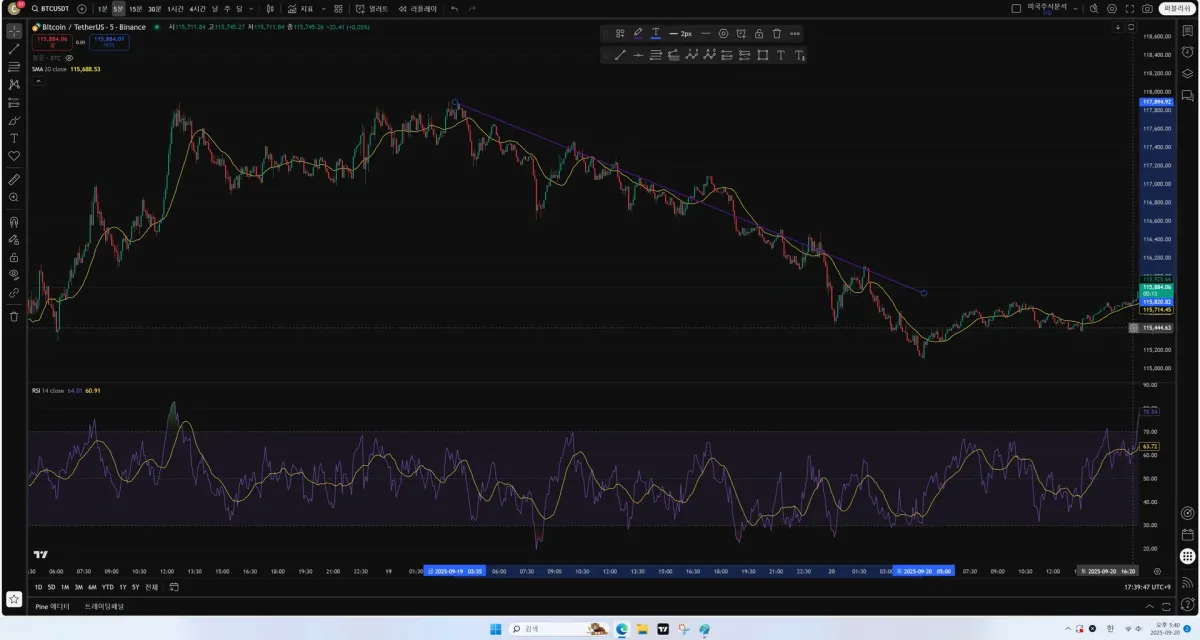Viewport: 1200px width, 640px height.
Task: Open the alerts panel clock icon
Action: 1187,53
